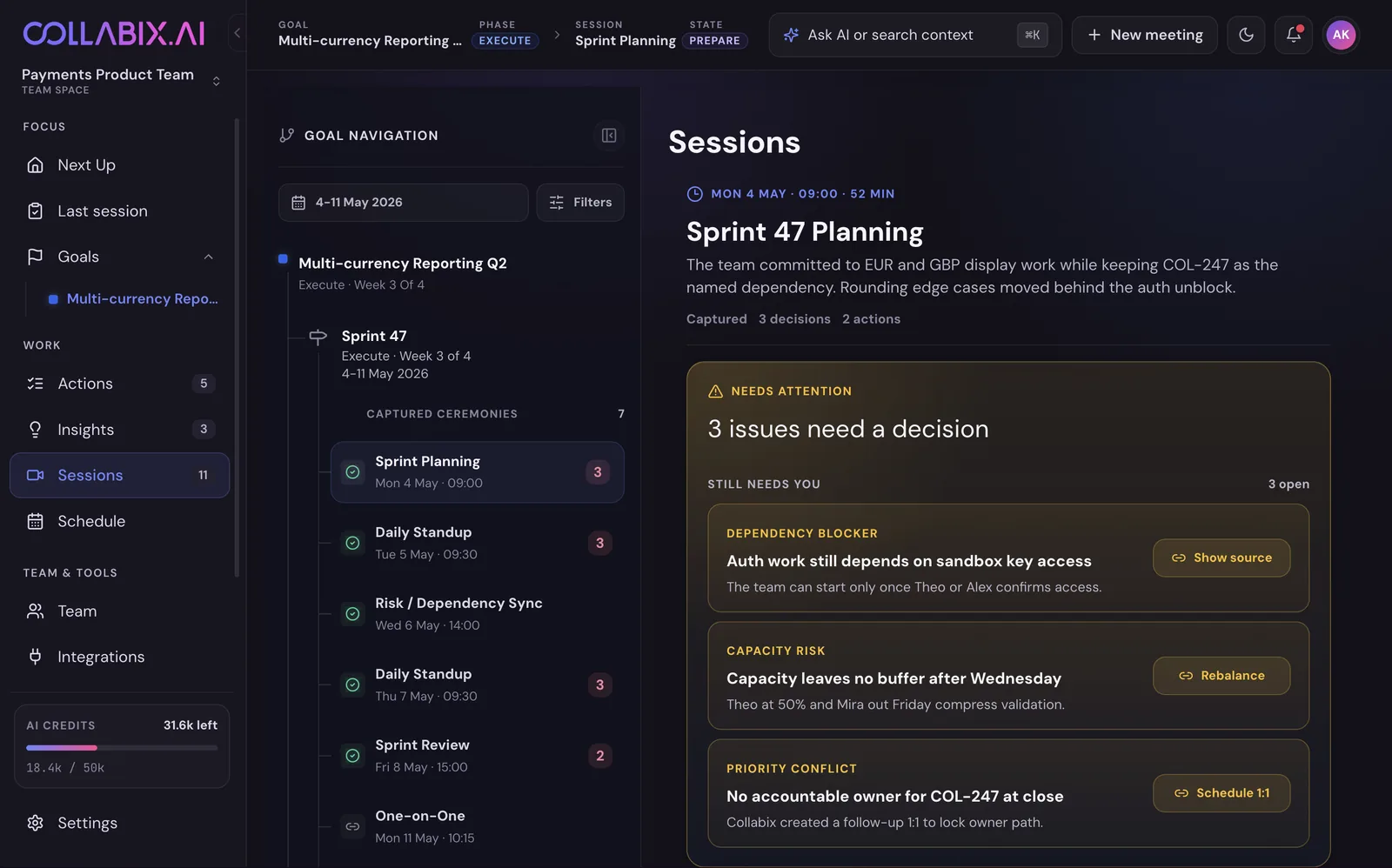Click 3 decisions link
Image resolution: width=1392 pixels, height=868 pixels.
coord(794,319)
